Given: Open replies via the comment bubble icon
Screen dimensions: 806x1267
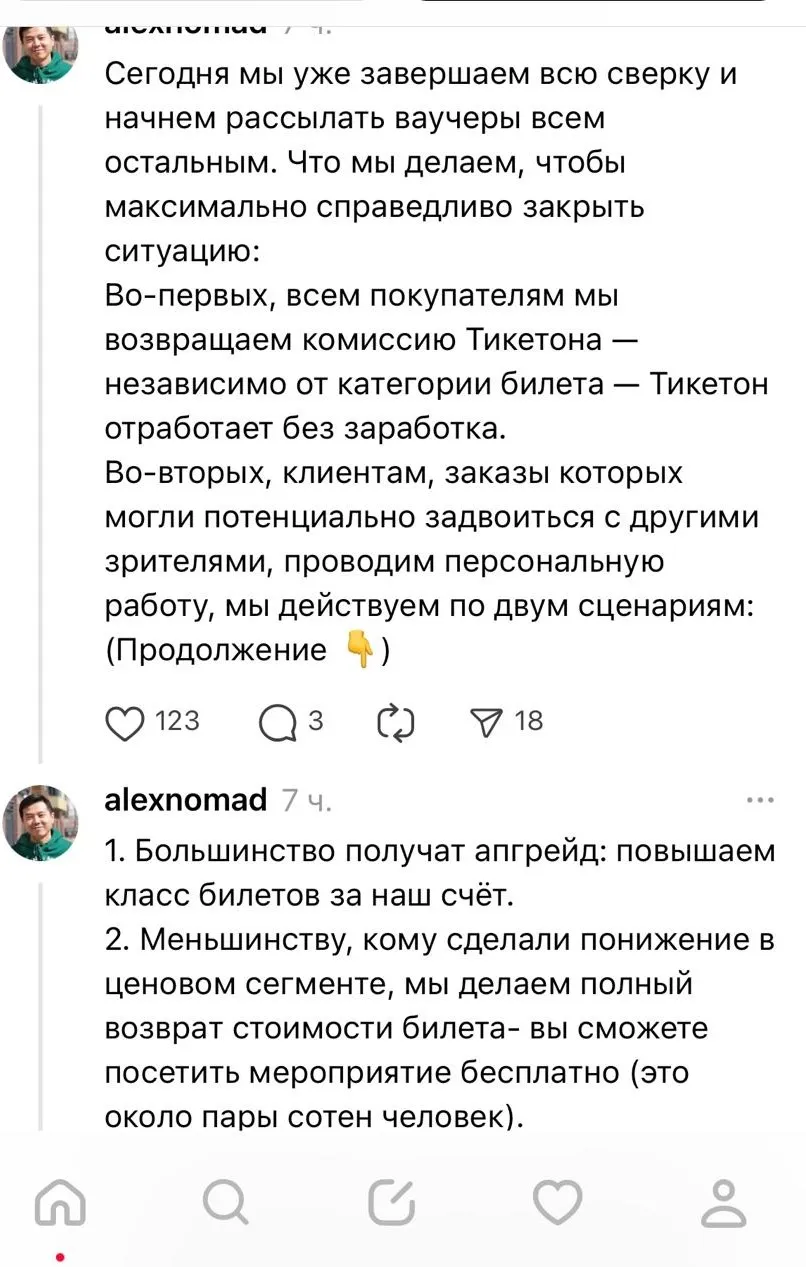Looking at the screenshot, I should (x=277, y=722).
